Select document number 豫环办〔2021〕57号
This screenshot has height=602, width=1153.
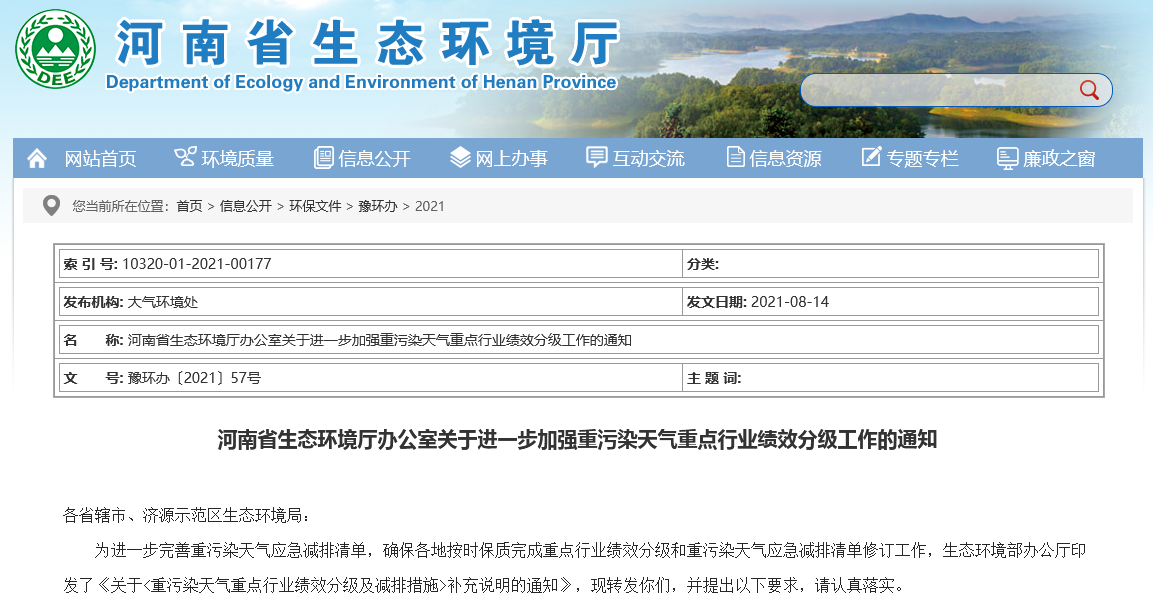[194, 379]
